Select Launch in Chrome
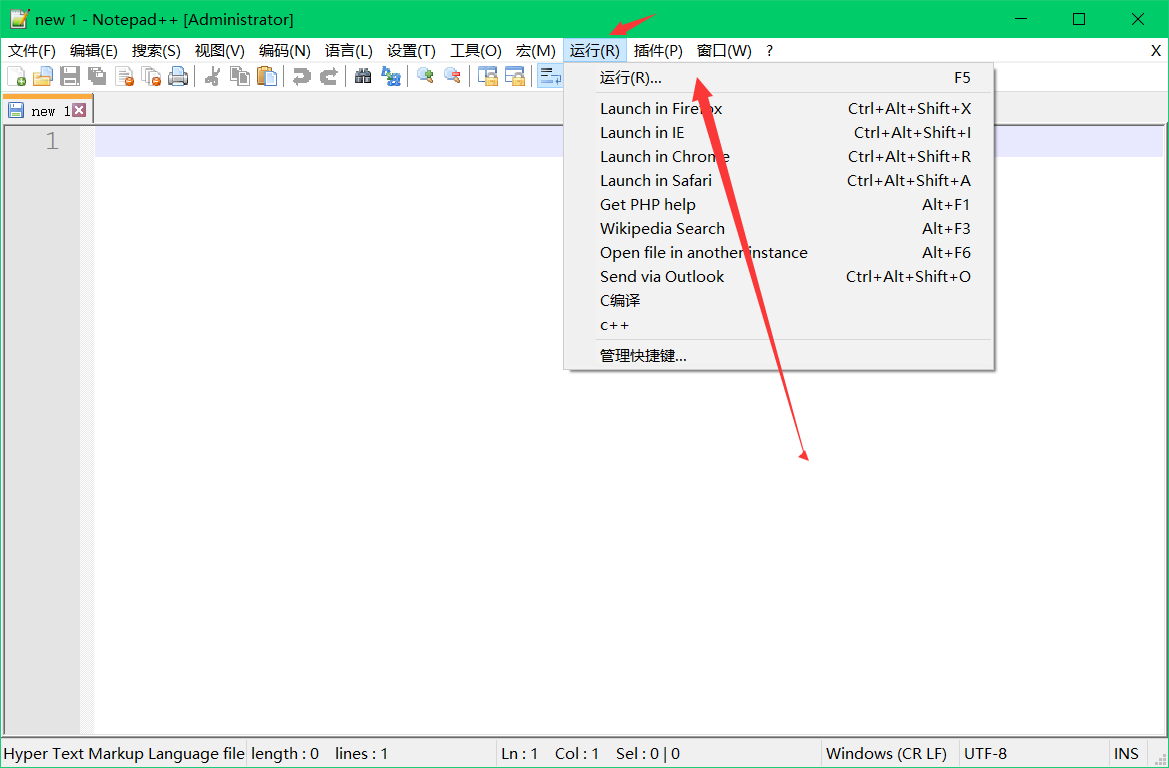 pyautogui.click(x=664, y=156)
